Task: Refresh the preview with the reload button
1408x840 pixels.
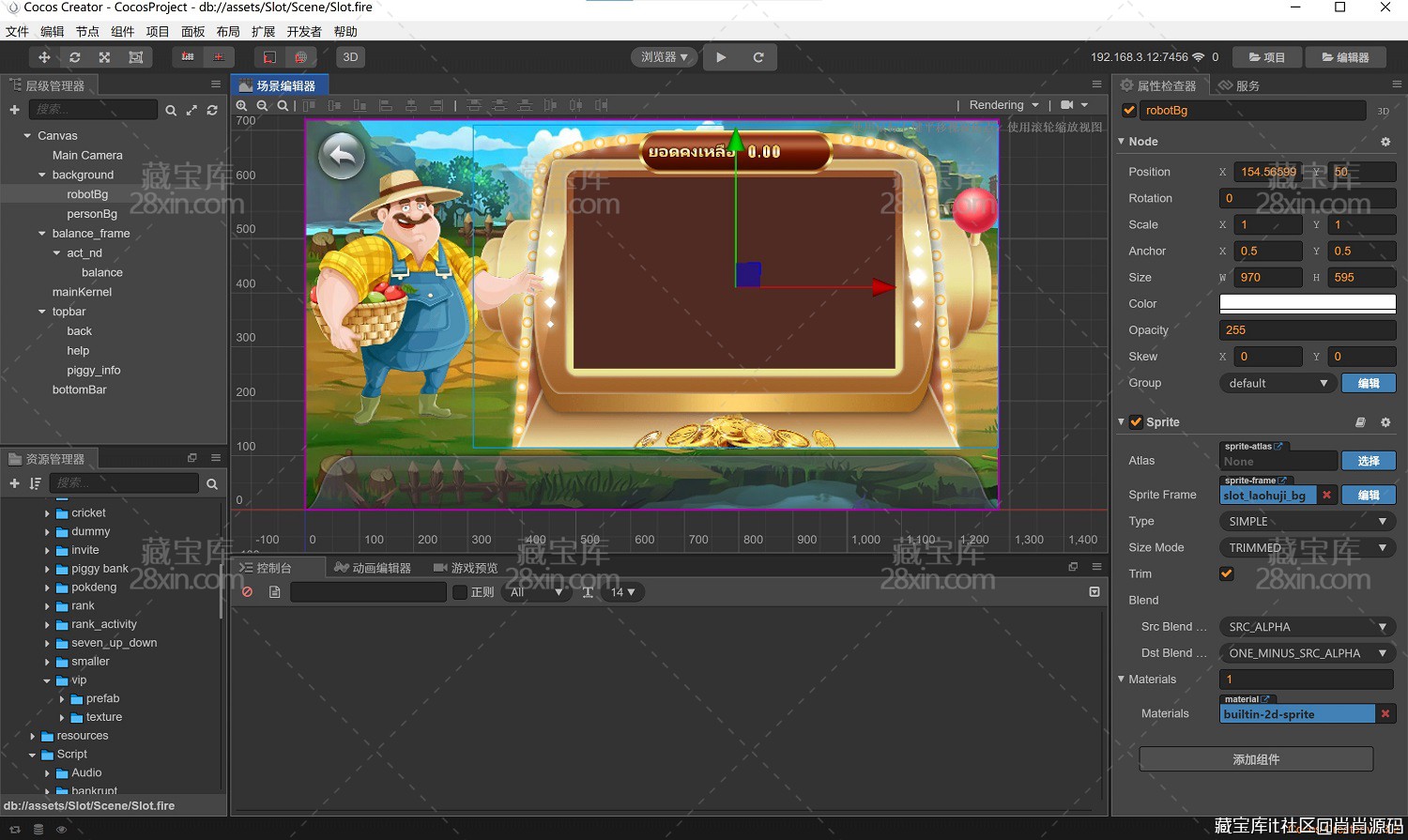Action: (x=758, y=57)
